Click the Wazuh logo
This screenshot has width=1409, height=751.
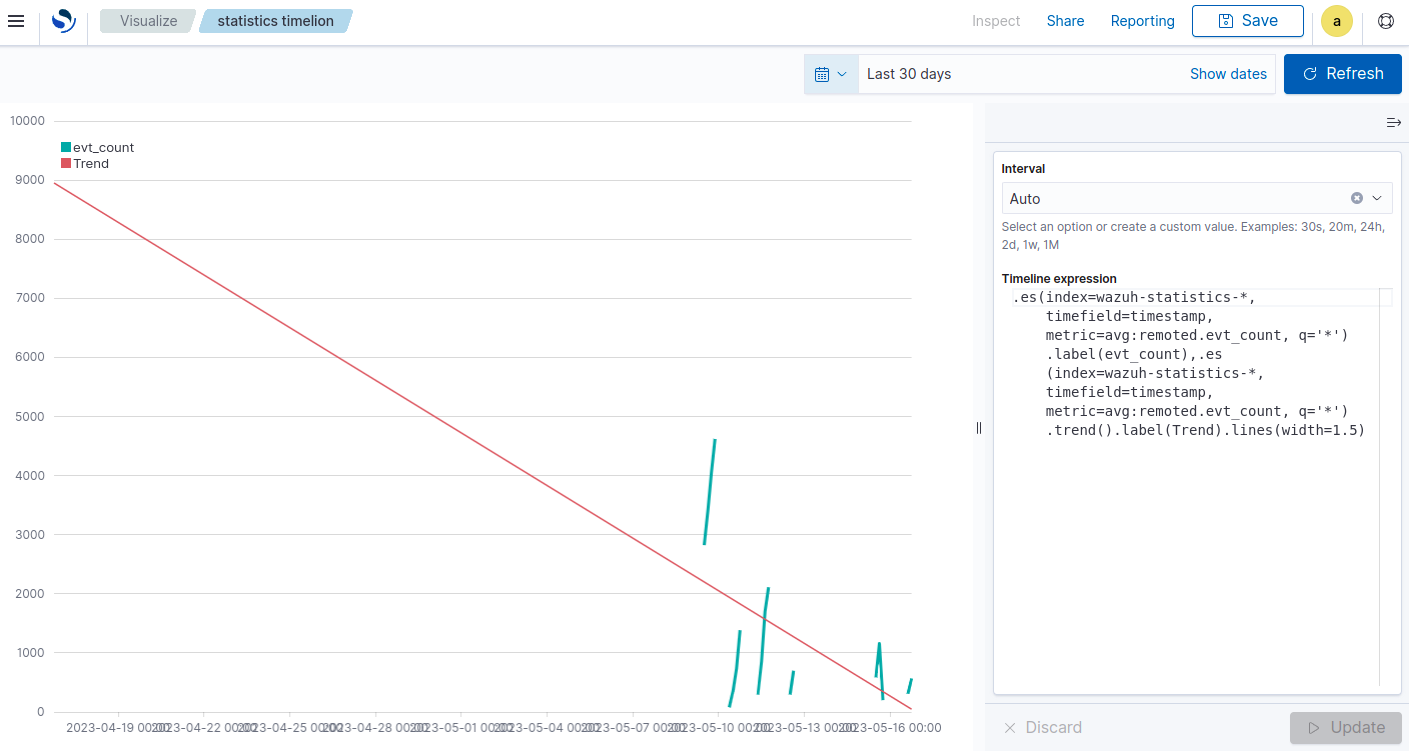pyautogui.click(x=63, y=21)
